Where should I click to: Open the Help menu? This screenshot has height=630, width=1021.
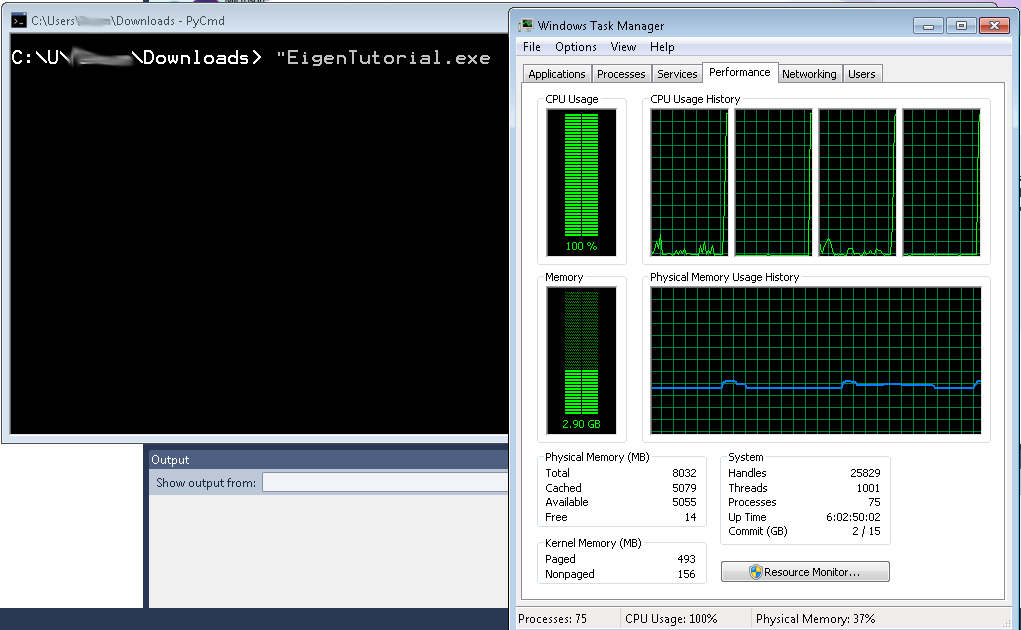tap(662, 47)
